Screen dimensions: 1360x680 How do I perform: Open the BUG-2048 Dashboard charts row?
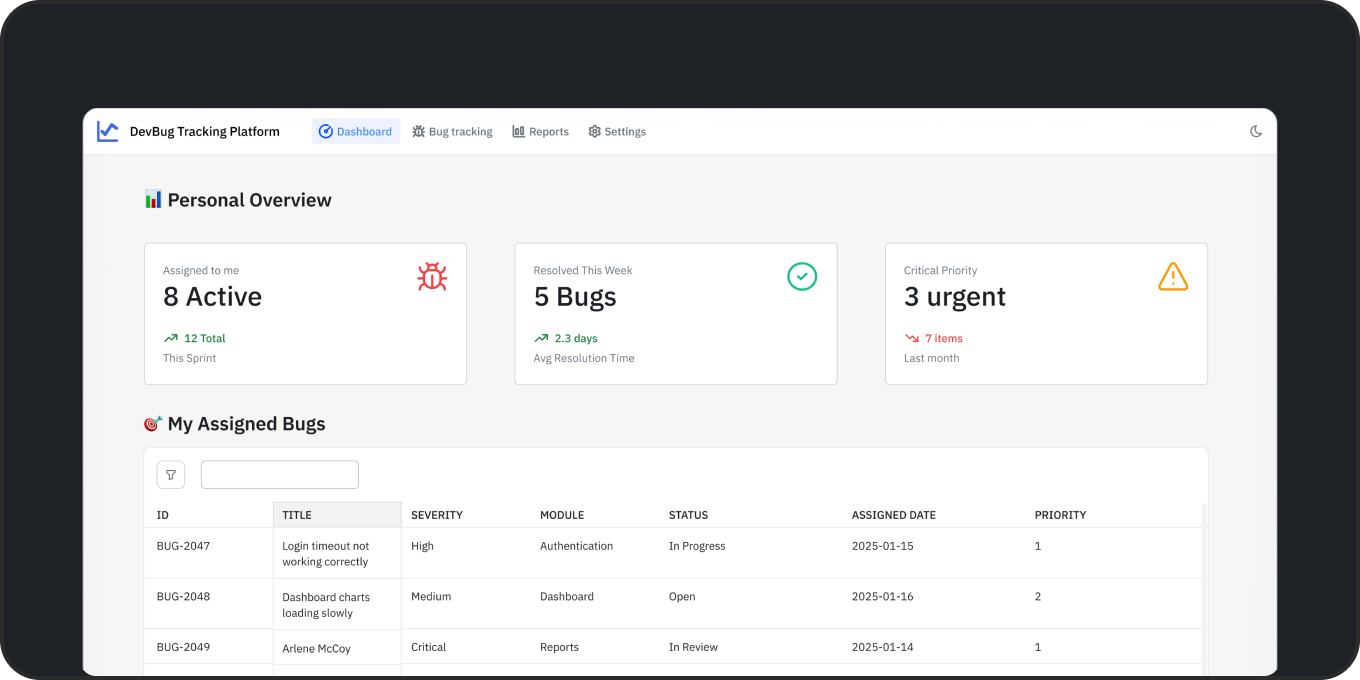[326, 605]
